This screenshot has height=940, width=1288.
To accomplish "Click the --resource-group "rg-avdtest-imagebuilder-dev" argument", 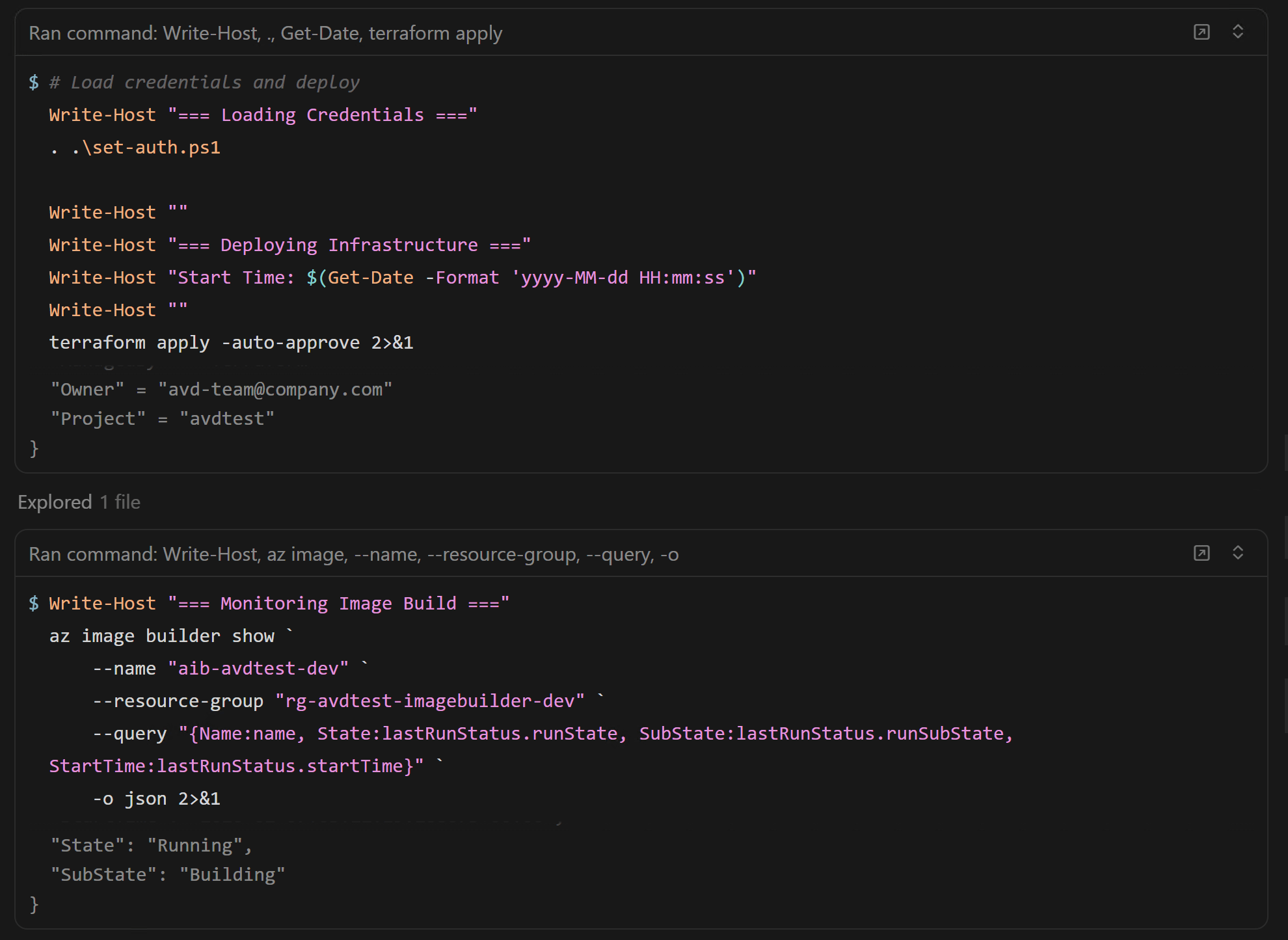I will click(338, 701).
